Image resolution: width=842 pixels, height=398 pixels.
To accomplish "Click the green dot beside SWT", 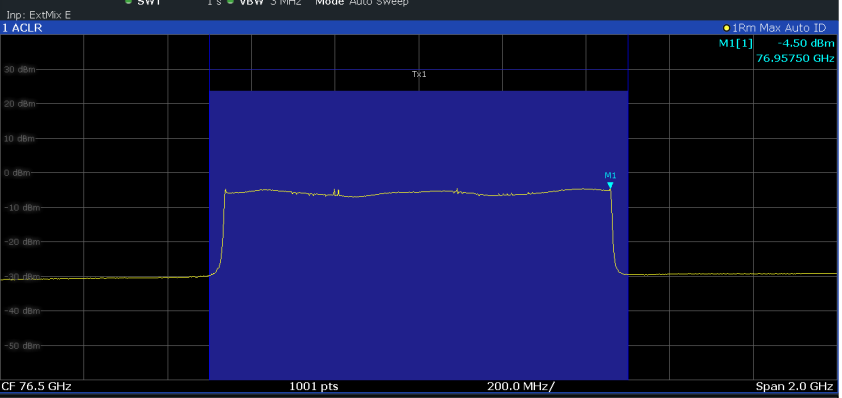I will (128, 2).
